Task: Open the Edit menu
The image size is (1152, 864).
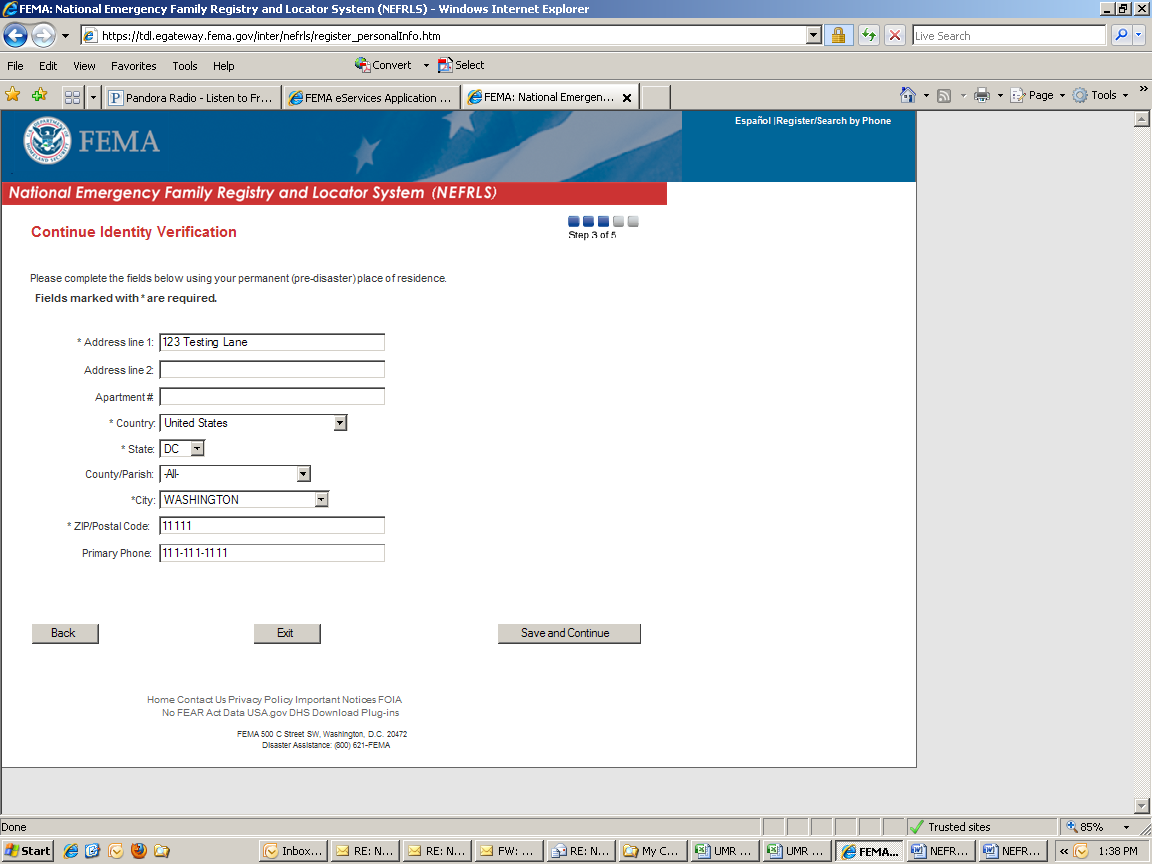Action: click(48, 66)
